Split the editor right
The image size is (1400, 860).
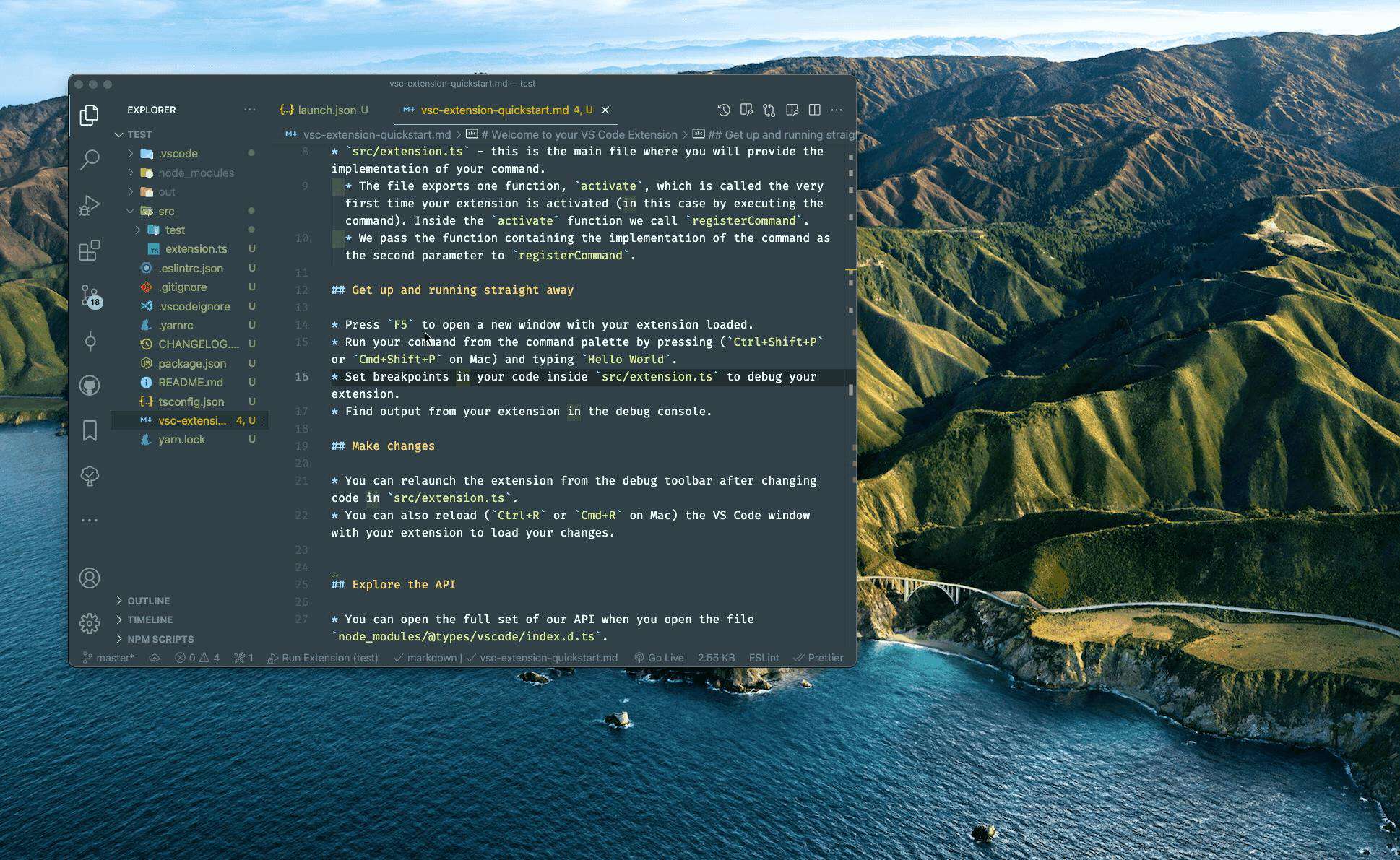tap(814, 110)
